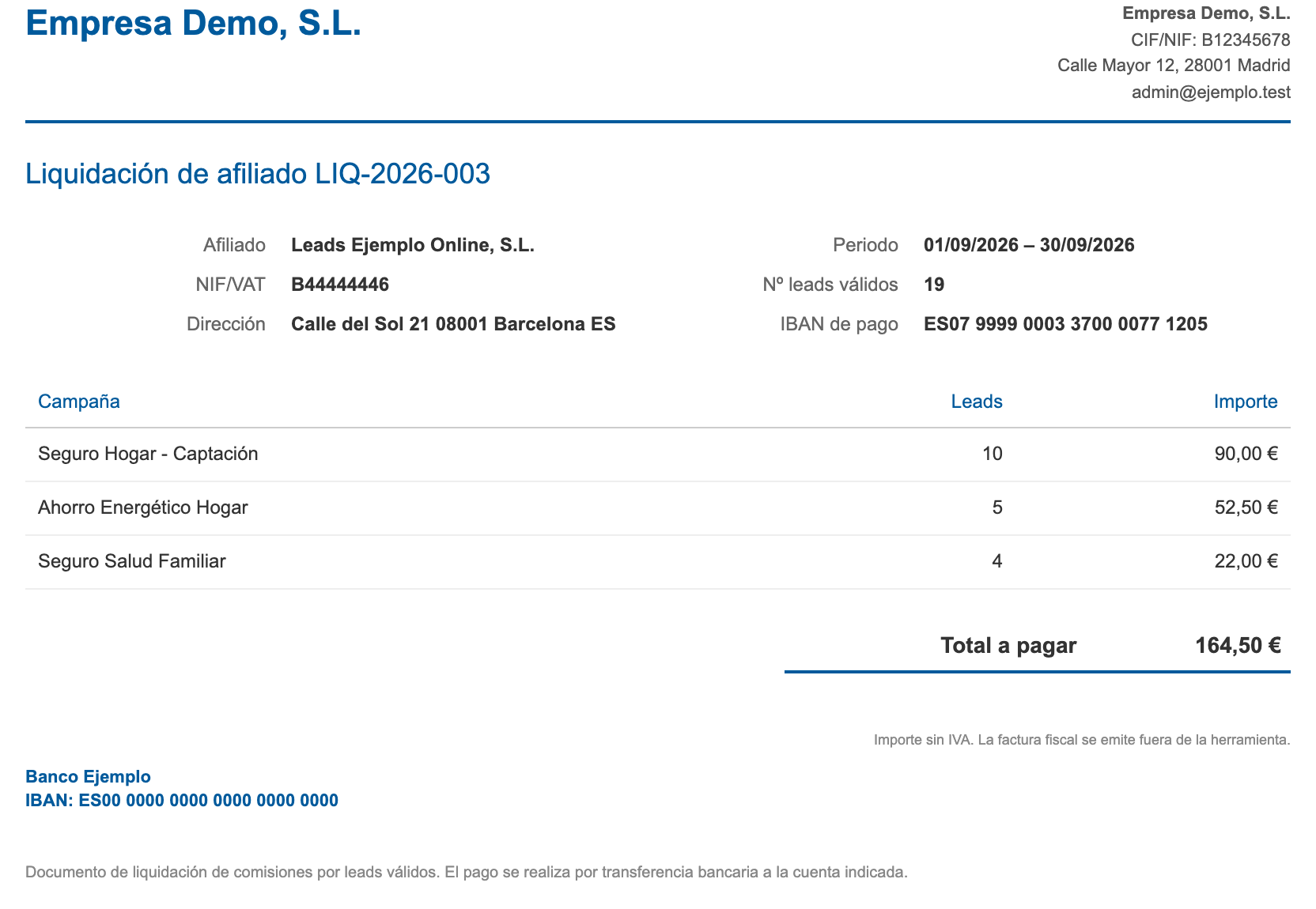The height and width of the screenshot is (909, 1316).
Task: Select the Seguro Salud Familiar campaign name
Action: click(x=132, y=561)
